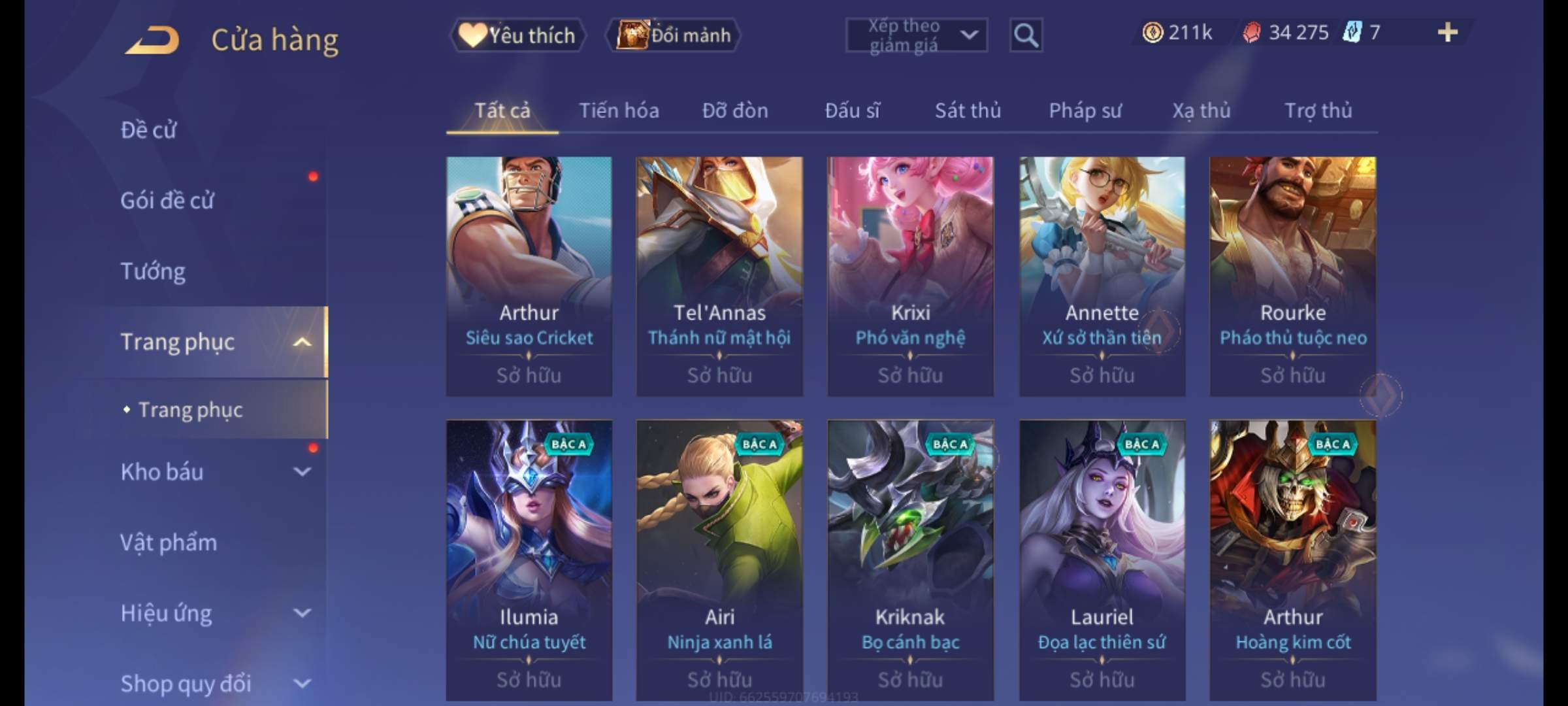Open Gói đề cử in the sidebar
Viewport: 1568px width, 706px height.
coord(167,200)
